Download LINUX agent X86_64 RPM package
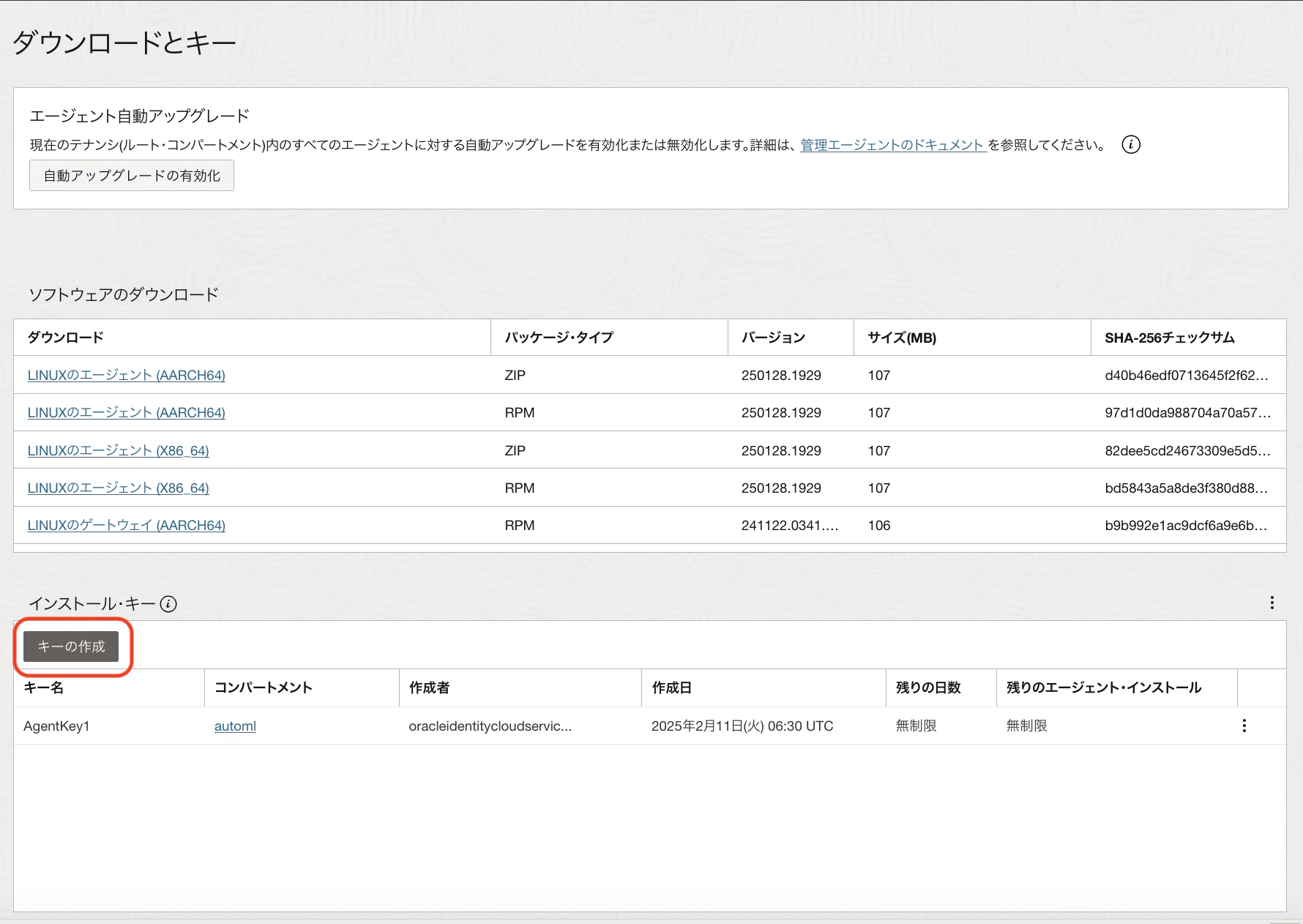This screenshot has height=924, width=1303. tap(119, 488)
